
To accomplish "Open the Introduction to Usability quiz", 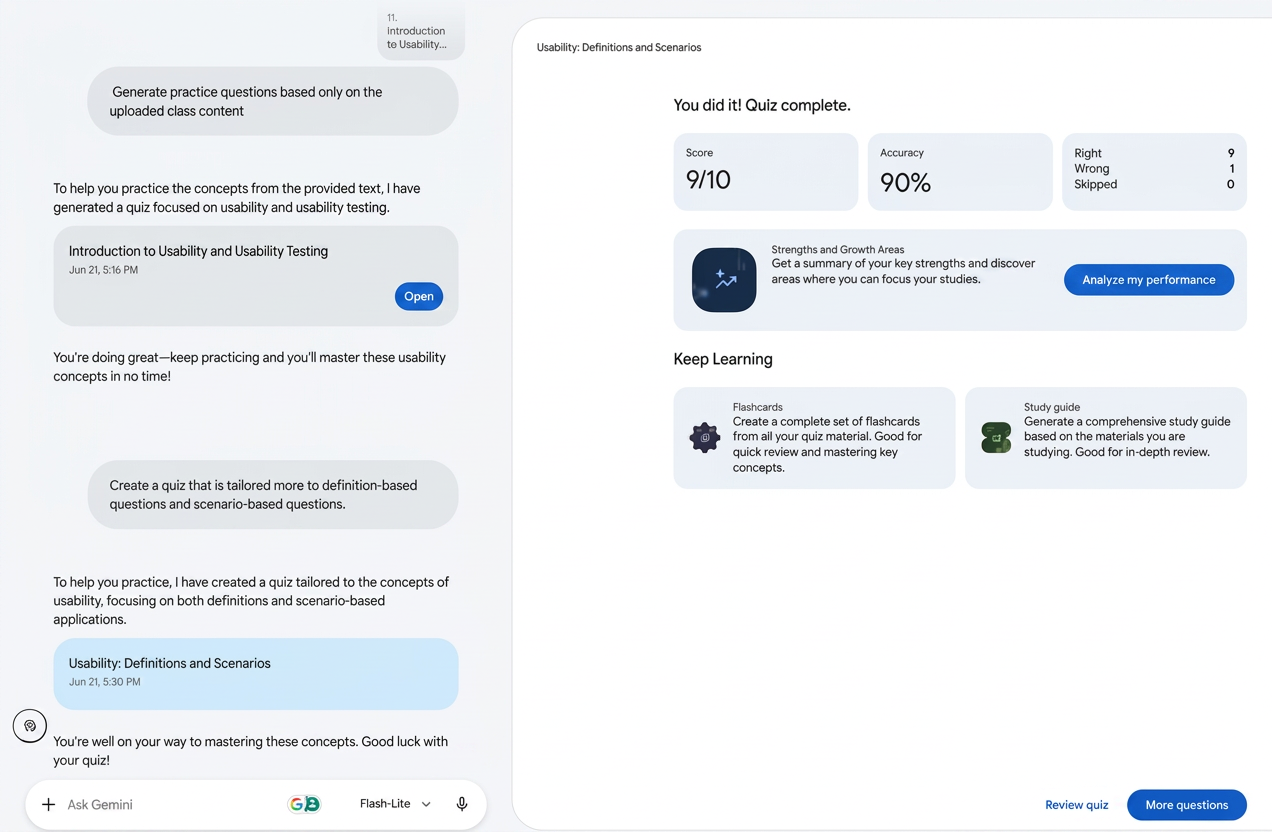I will point(419,296).
